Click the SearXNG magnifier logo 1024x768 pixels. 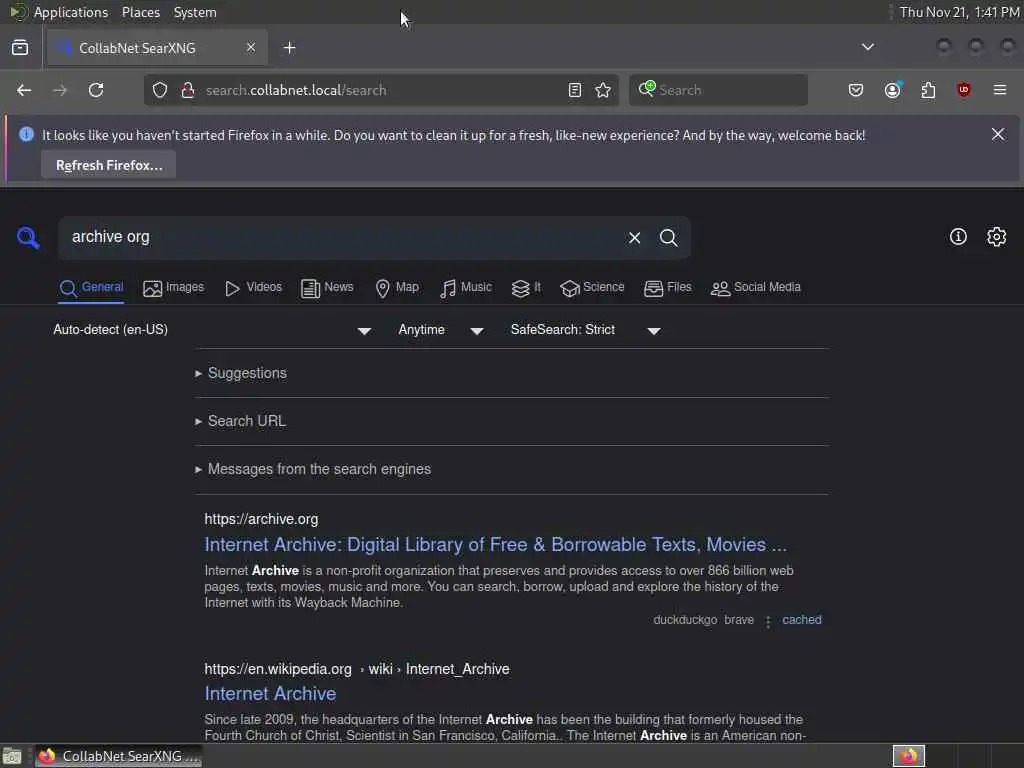pyautogui.click(x=28, y=237)
